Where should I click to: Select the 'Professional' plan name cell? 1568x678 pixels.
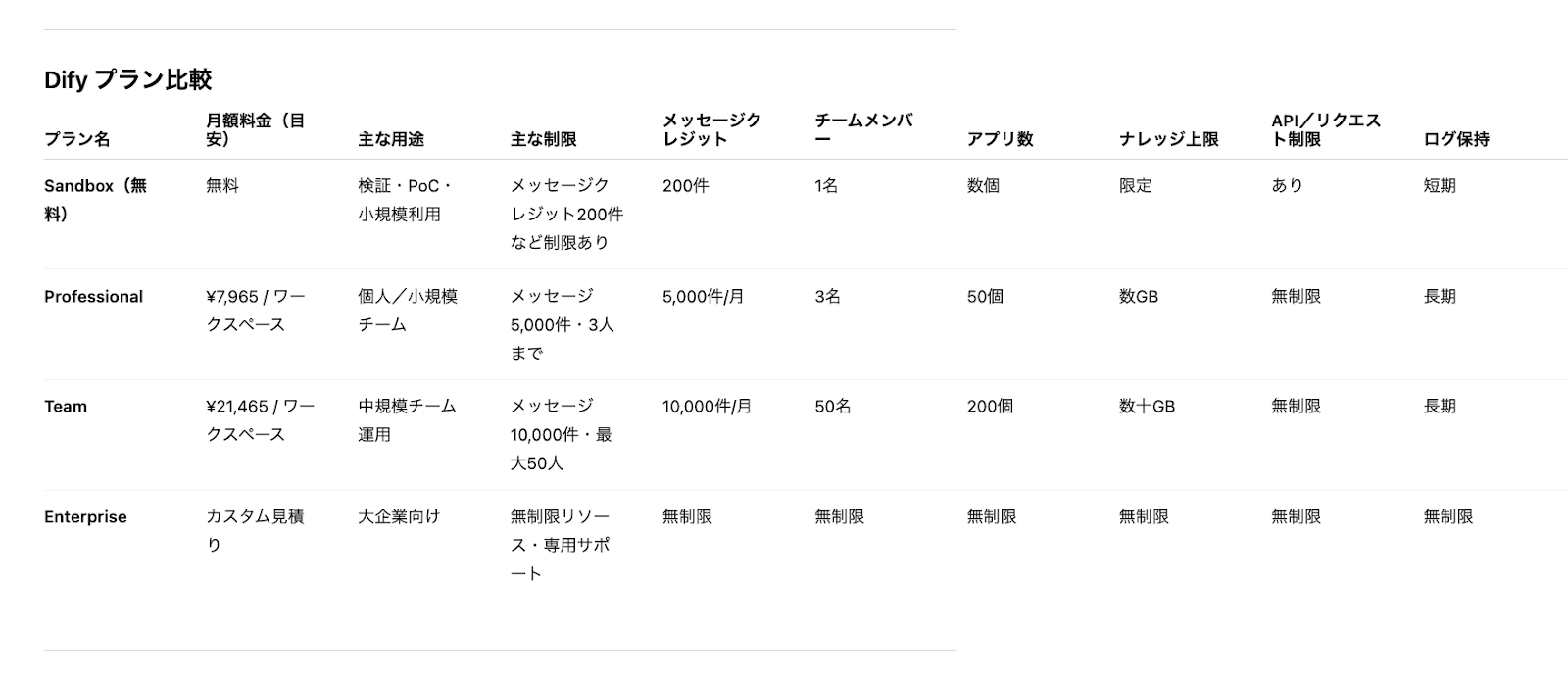point(93,296)
